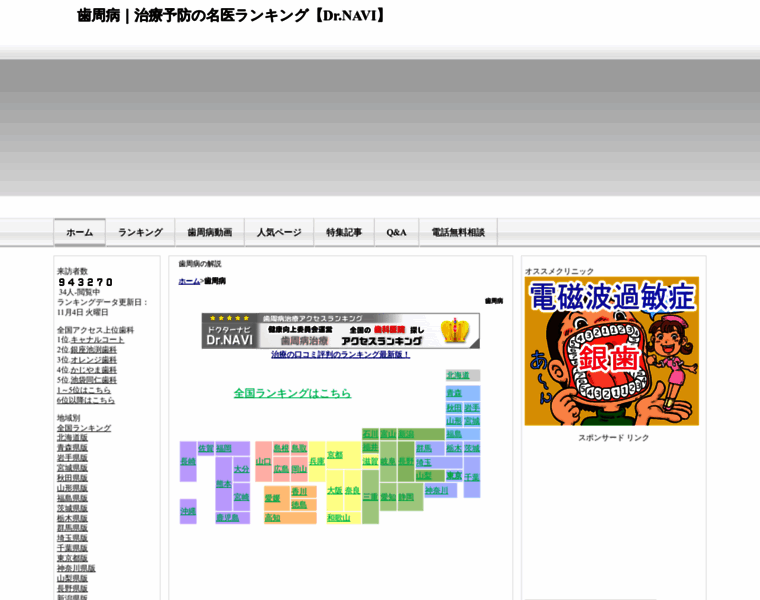This screenshot has width=760, height=600.
Task: Go to the Q&A tab
Action: 396,232
